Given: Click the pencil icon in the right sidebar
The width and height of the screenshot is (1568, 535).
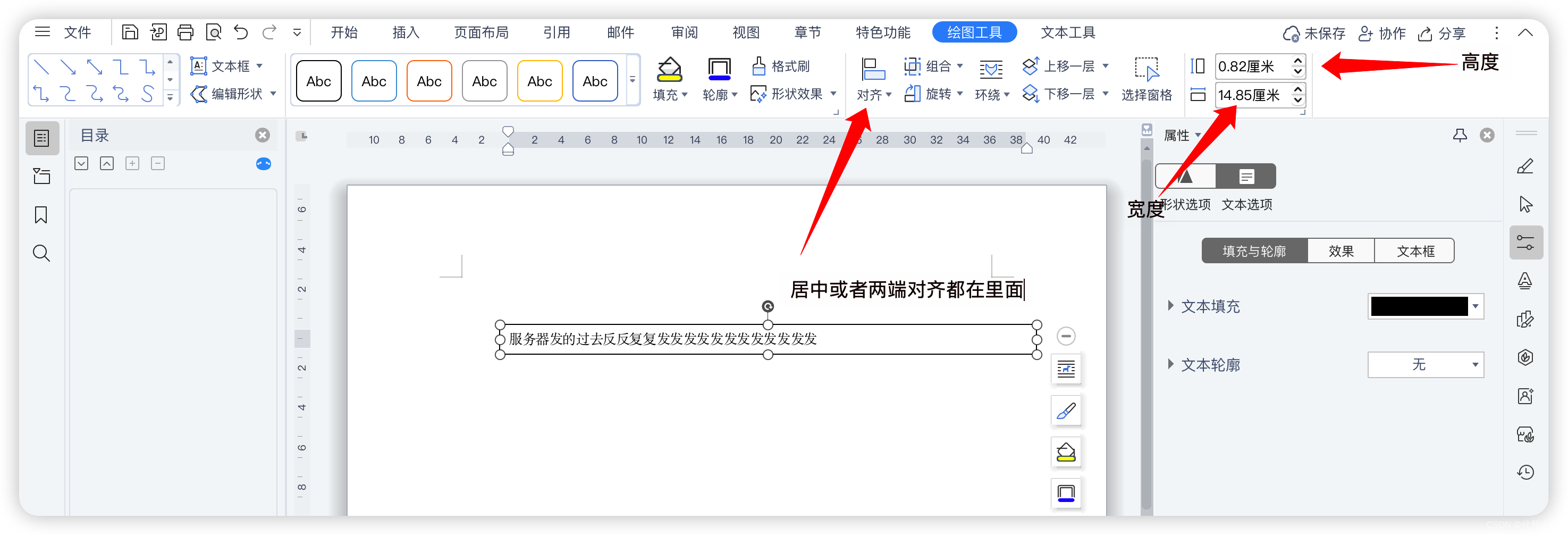Looking at the screenshot, I should [x=1525, y=166].
